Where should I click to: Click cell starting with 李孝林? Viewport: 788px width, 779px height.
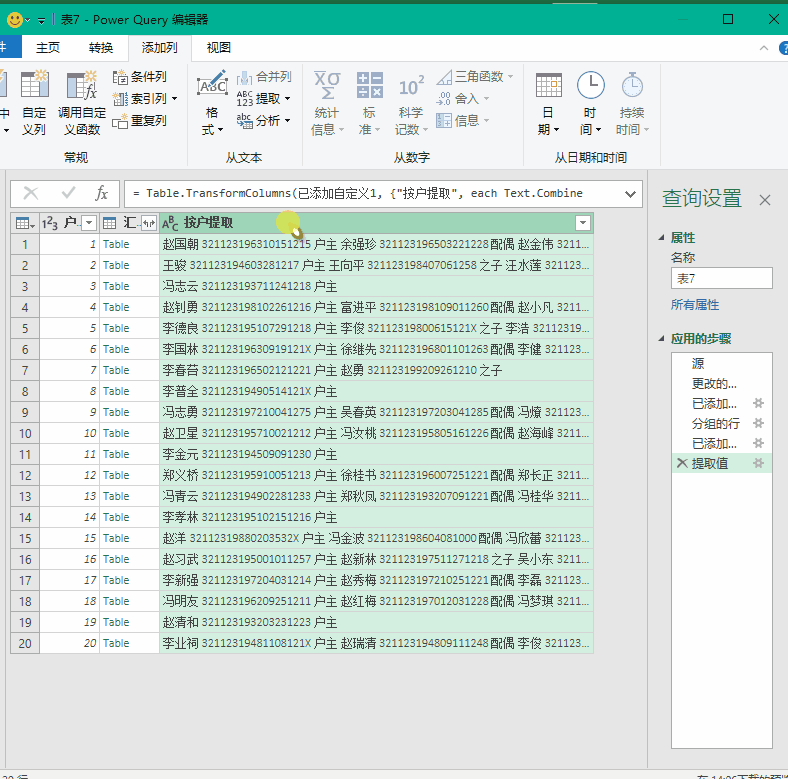pos(376,517)
